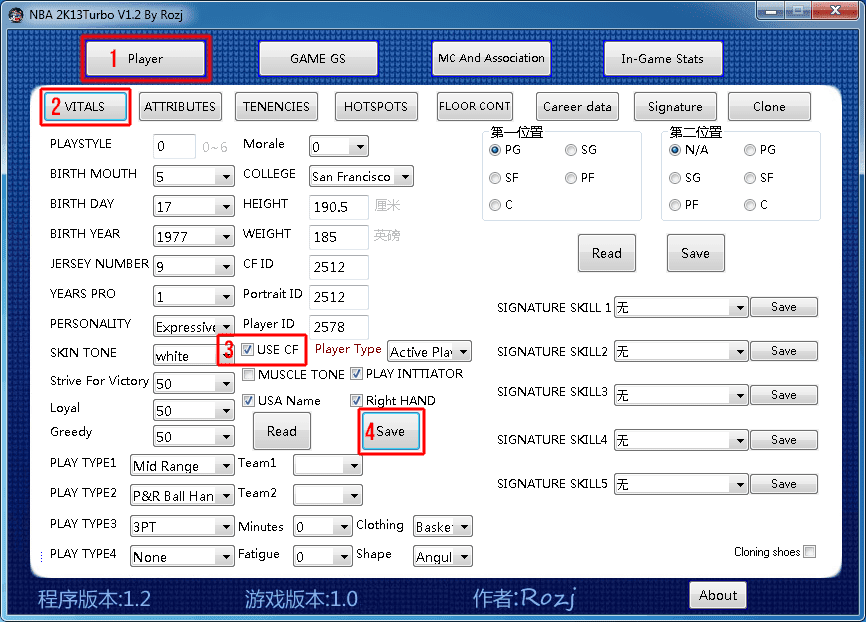Save SIGNATURE SKILL 1
The height and width of the screenshot is (622, 866).
click(784, 307)
